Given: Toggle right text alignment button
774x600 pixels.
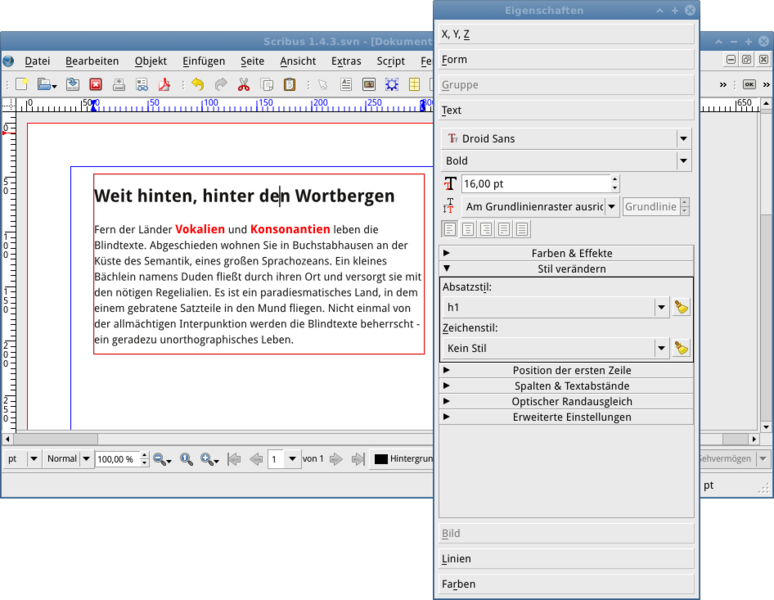Looking at the screenshot, I should [x=486, y=229].
